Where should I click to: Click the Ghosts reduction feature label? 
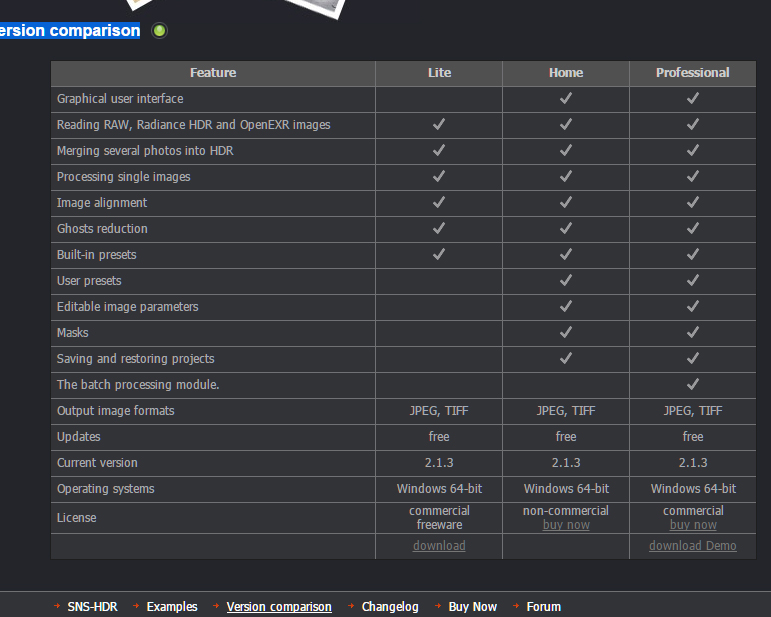click(102, 229)
